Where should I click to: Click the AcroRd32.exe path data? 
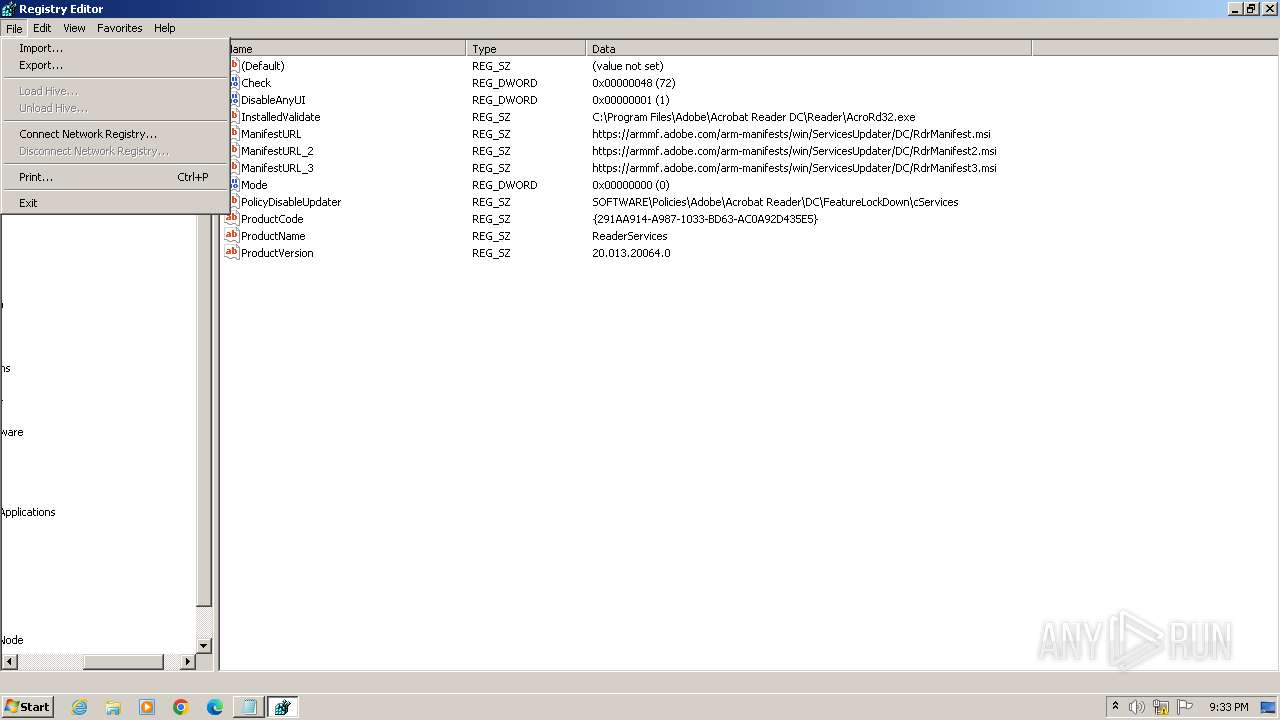pos(753,117)
